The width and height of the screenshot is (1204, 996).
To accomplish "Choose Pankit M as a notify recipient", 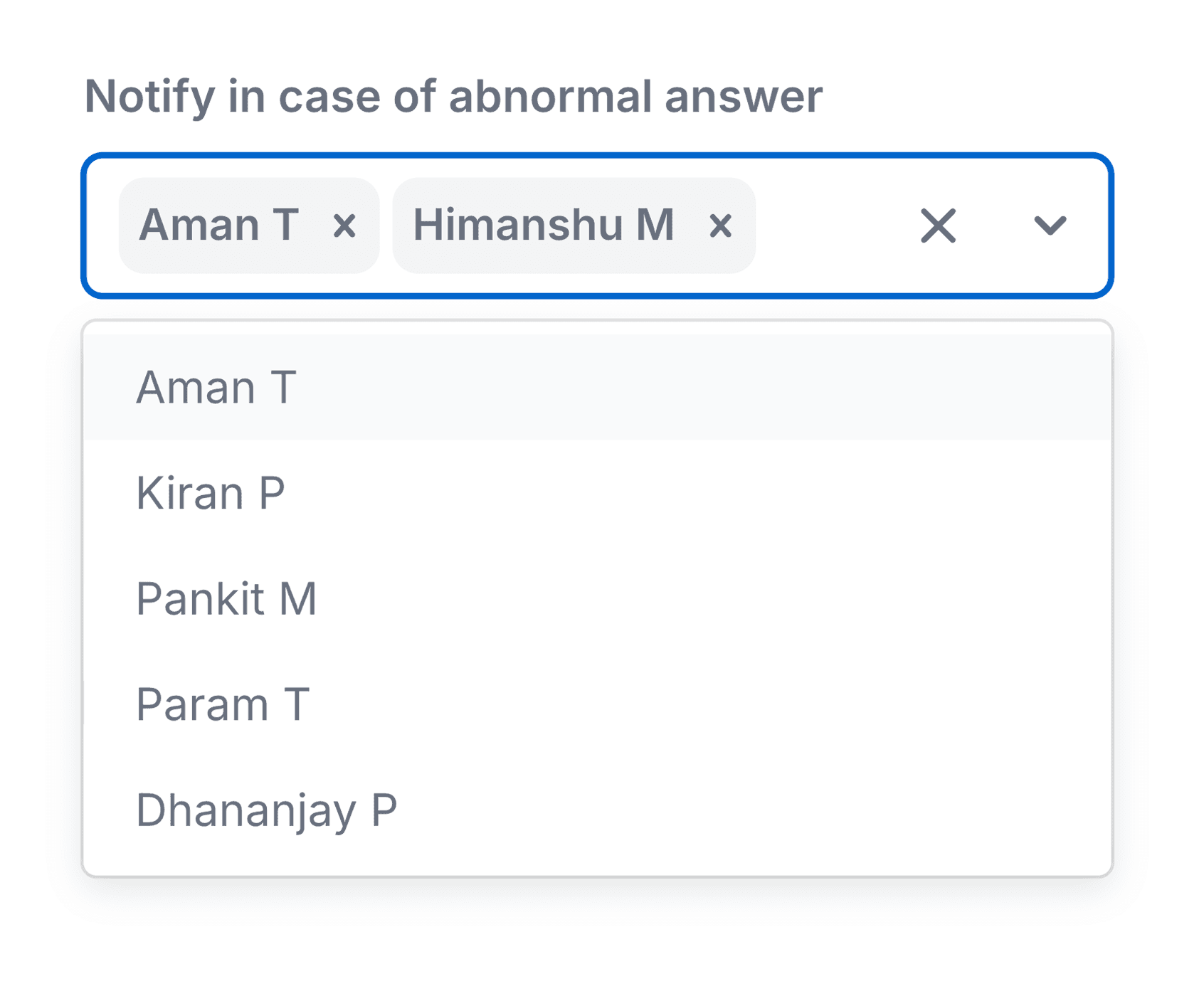I will click(x=228, y=598).
